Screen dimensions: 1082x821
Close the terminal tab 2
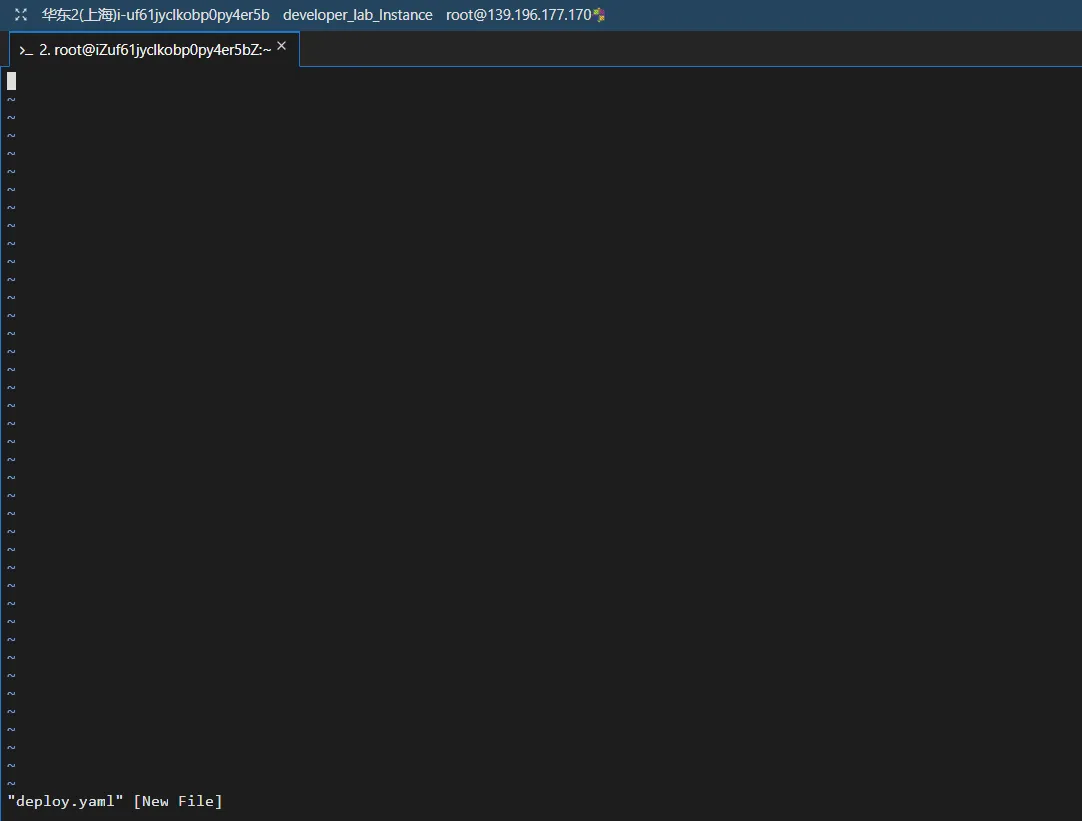[x=282, y=46]
